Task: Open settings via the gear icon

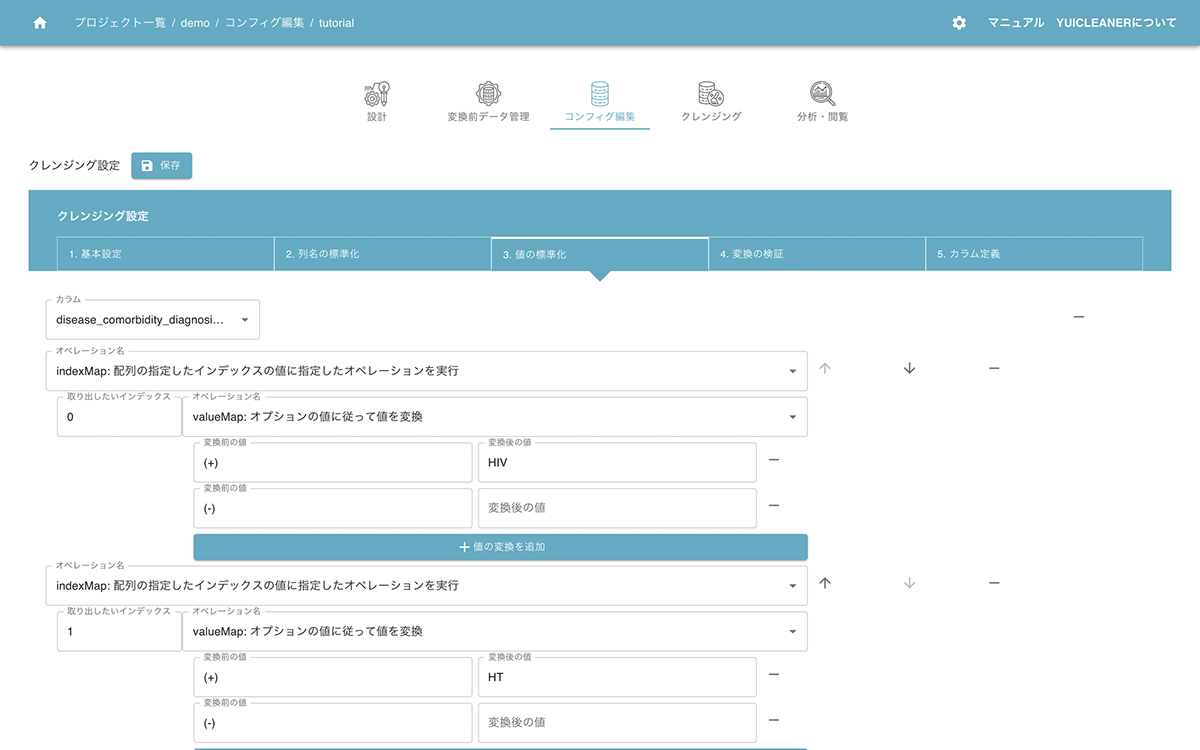Action: coord(959,23)
